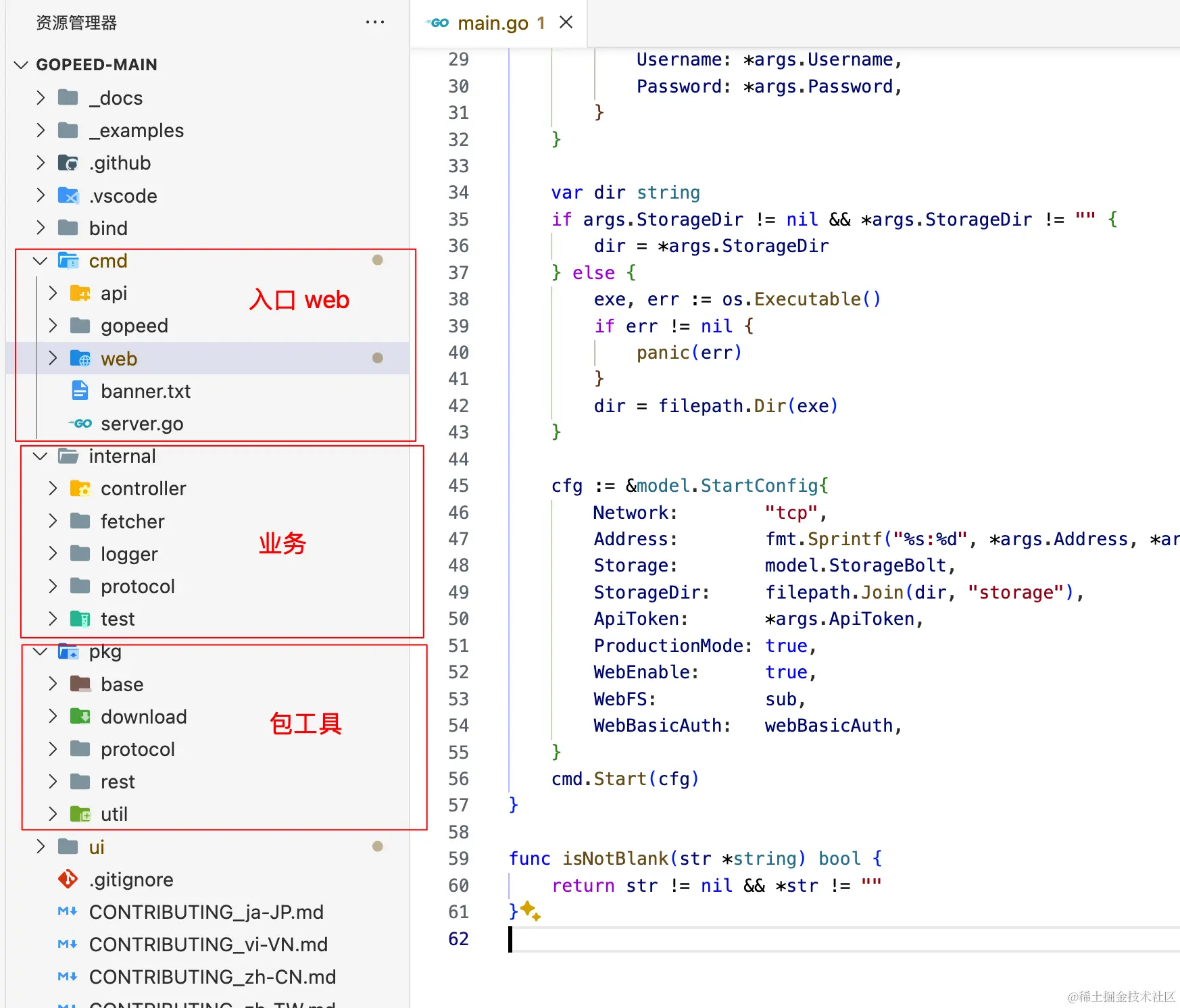The width and height of the screenshot is (1180, 1008).
Task: Click the modified dot on web row
Action: click(x=378, y=358)
